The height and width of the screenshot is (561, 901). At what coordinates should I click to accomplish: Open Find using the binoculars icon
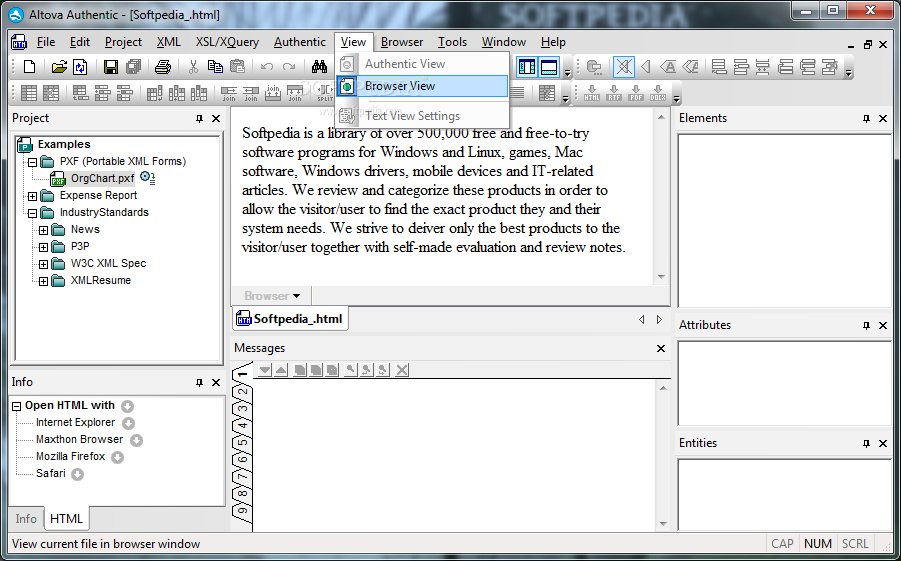319,67
